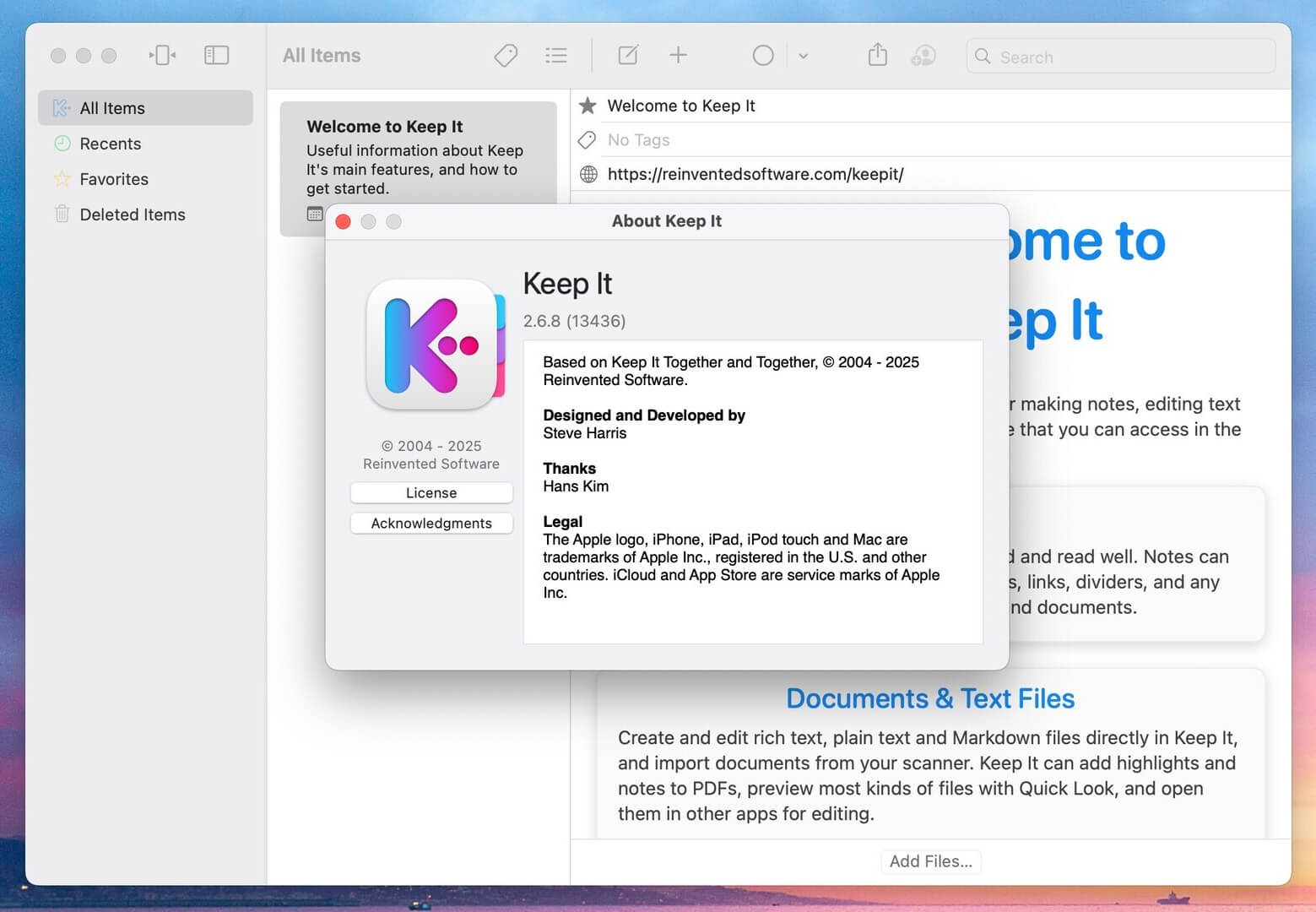The width and height of the screenshot is (1316, 912).
Task: Close the About Keep It window
Action: [344, 221]
